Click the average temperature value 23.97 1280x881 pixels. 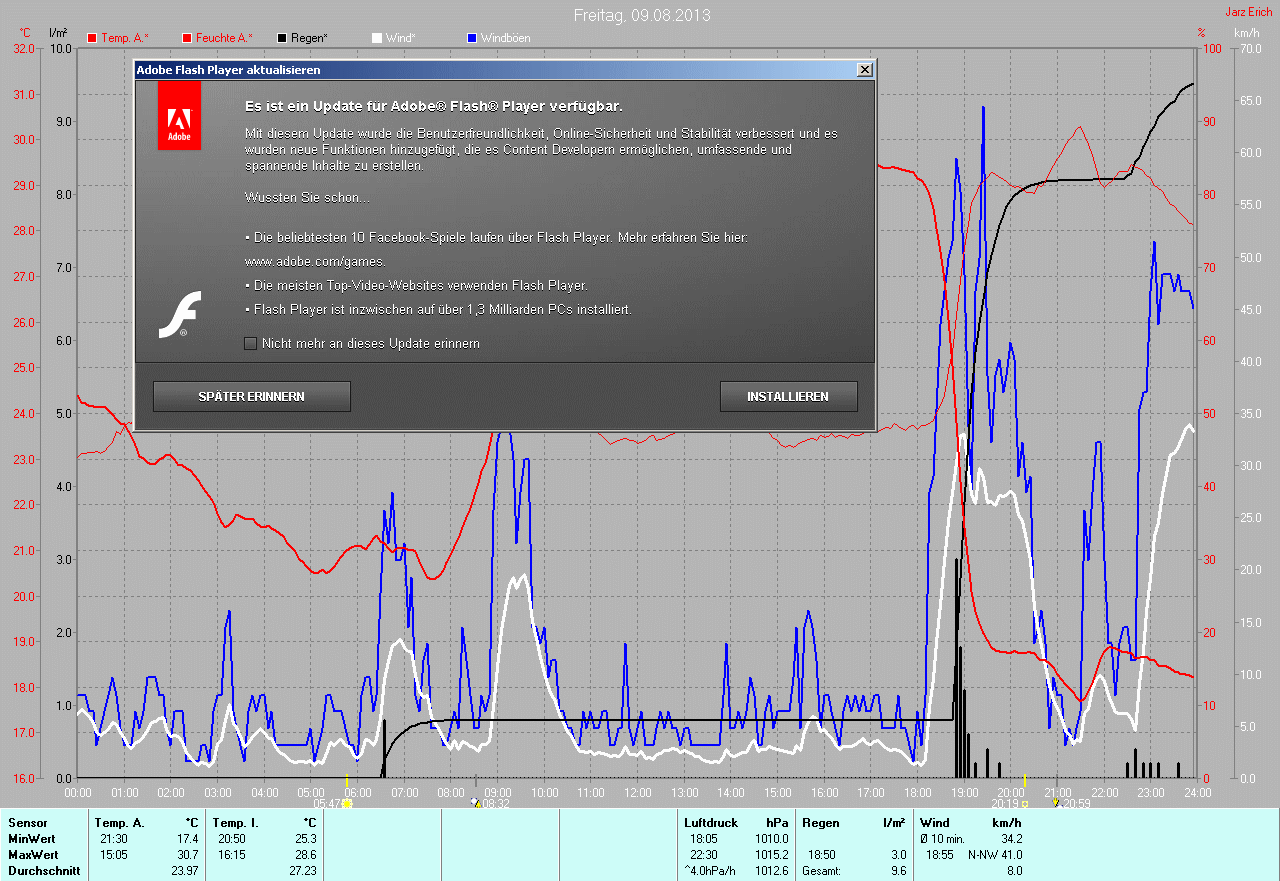coord(185,870)
